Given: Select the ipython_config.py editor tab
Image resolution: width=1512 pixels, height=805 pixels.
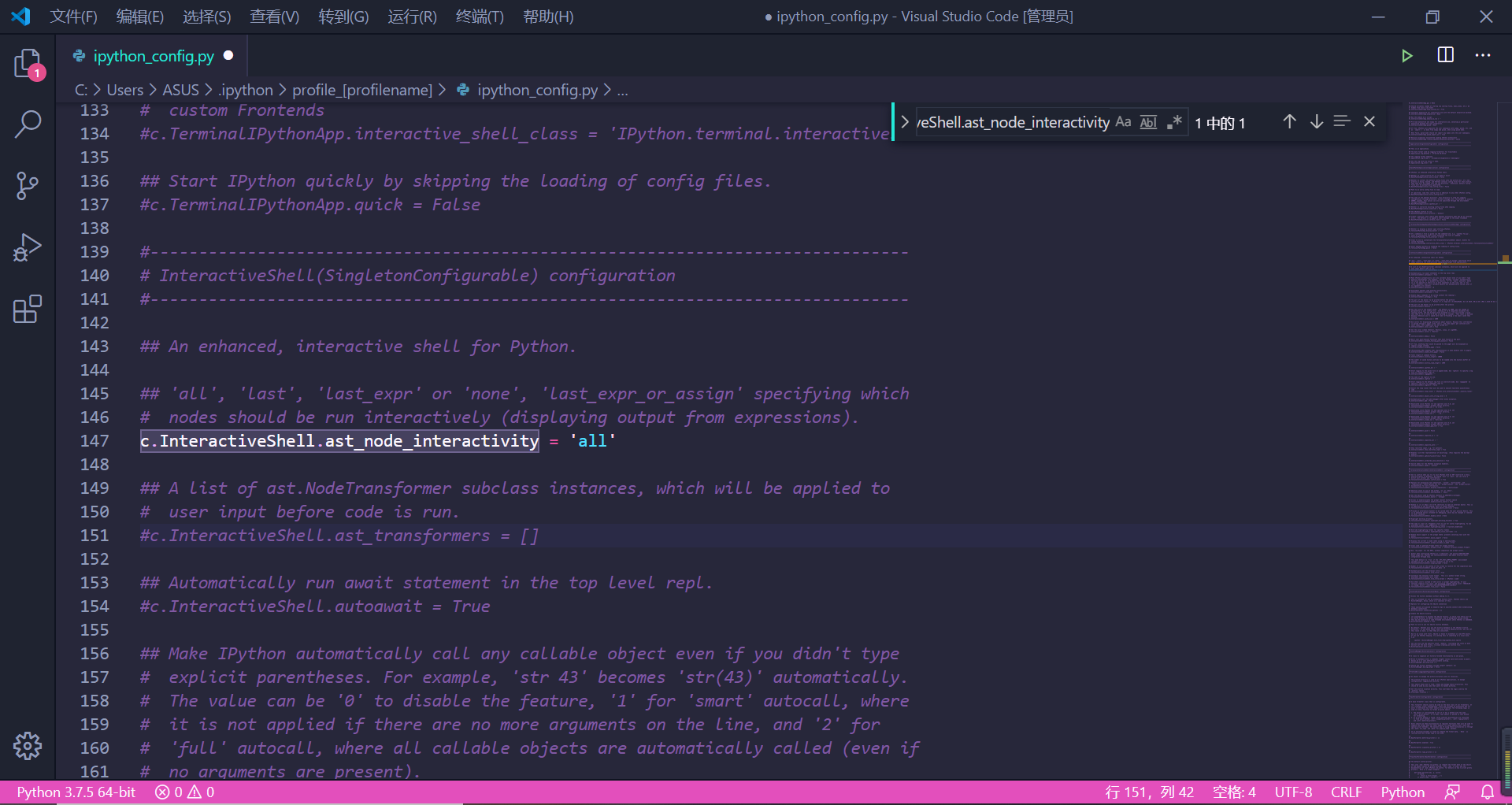Looking at the screenshot, I should coord(154,55).
